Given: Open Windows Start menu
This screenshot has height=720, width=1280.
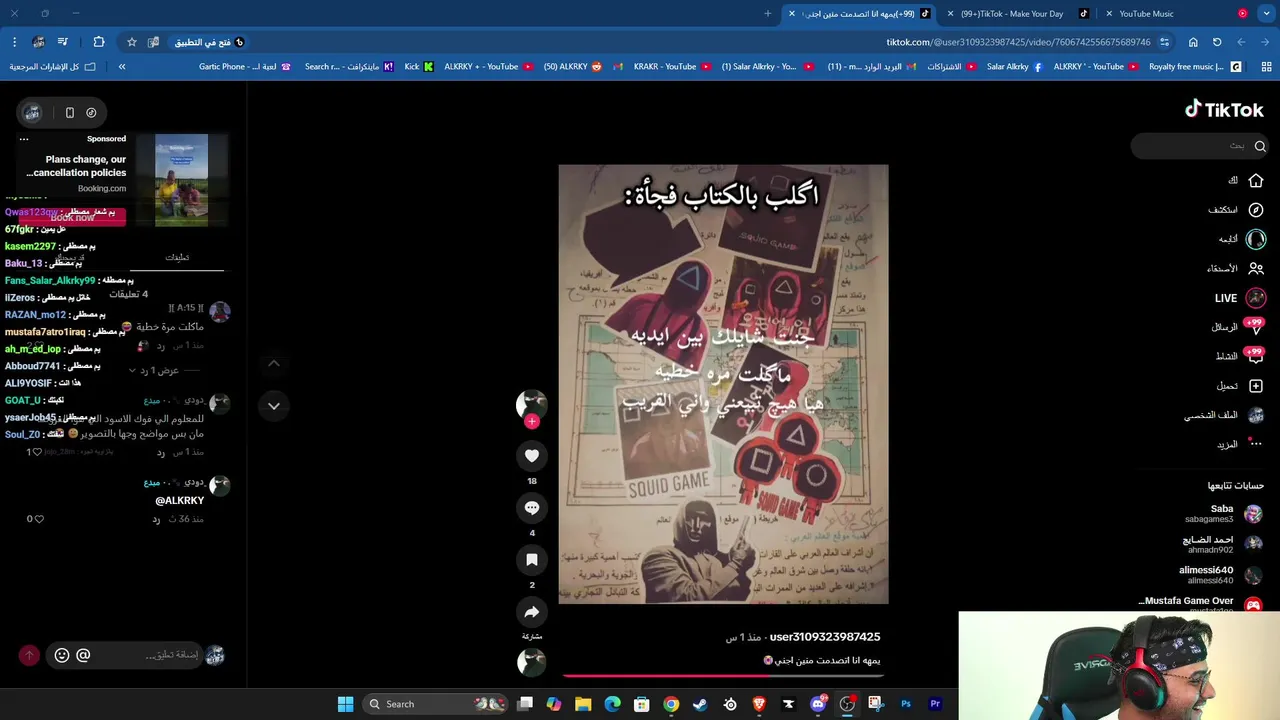Looking at the screenshot, I should (x=345, y=704).
